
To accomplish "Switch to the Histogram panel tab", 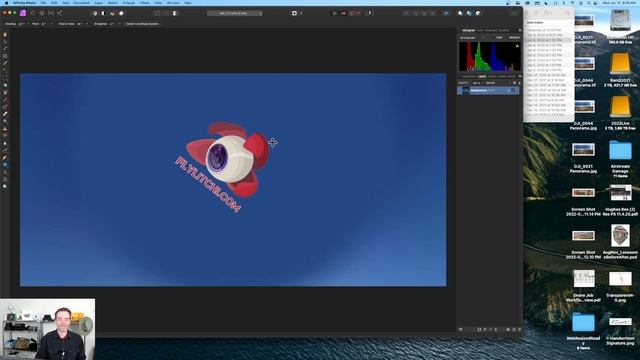I will (468, 30).
